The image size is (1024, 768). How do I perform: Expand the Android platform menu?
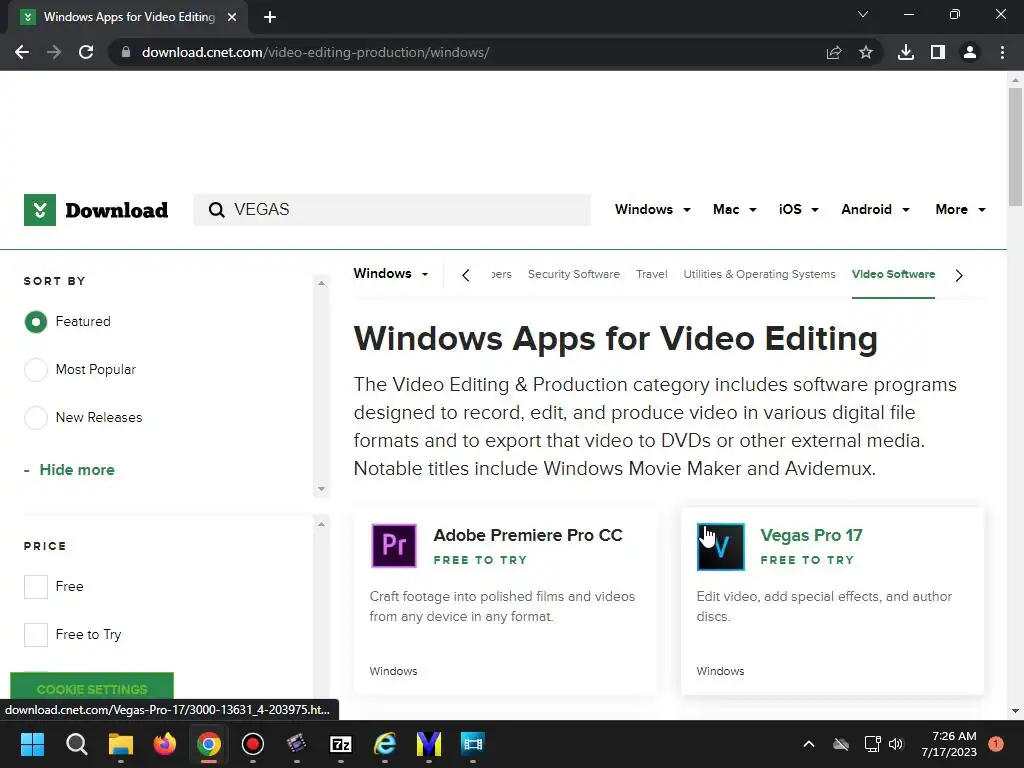click(x=875, y=210)
